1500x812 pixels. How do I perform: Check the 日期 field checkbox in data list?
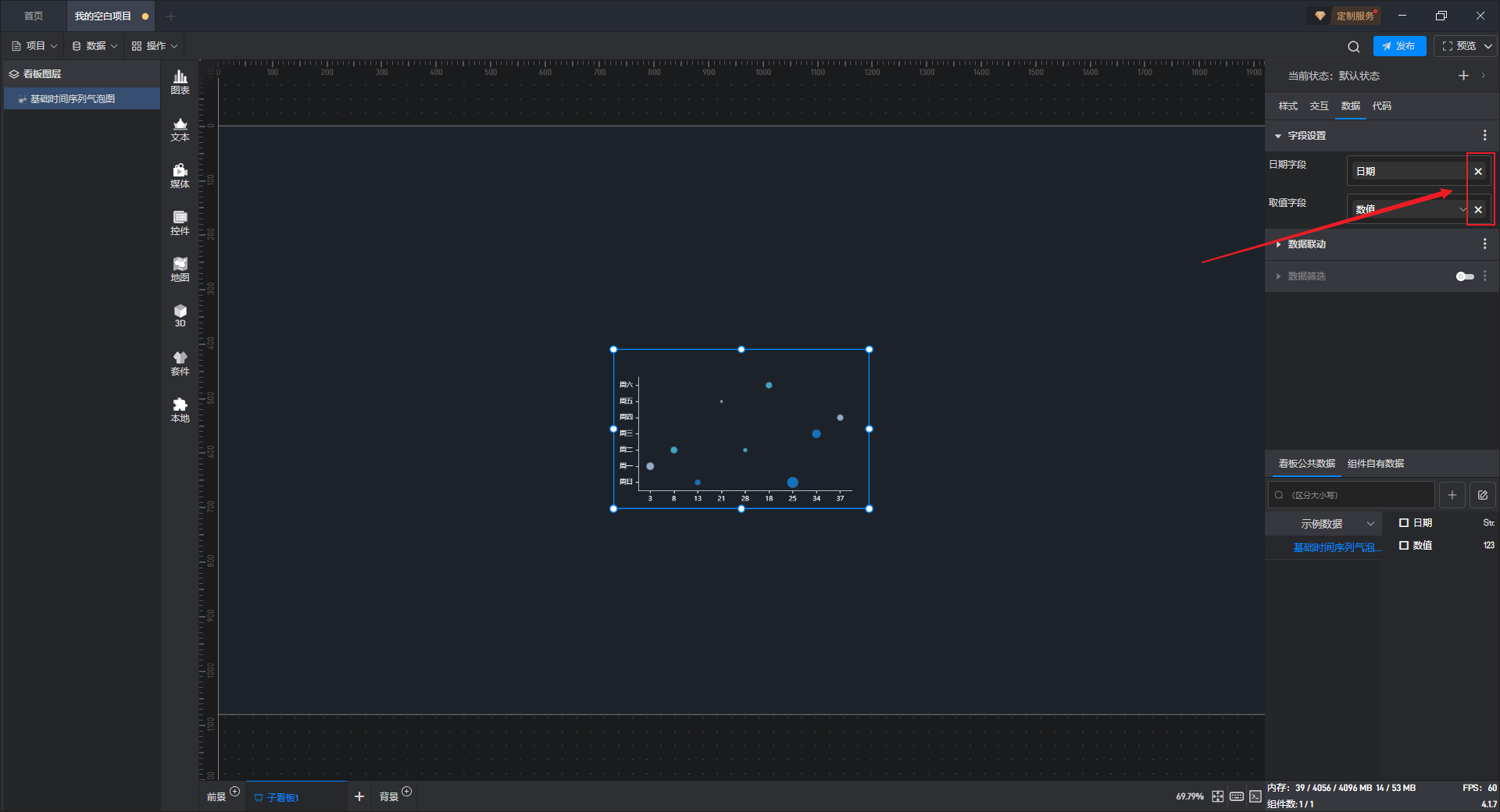pos(1404,523)
